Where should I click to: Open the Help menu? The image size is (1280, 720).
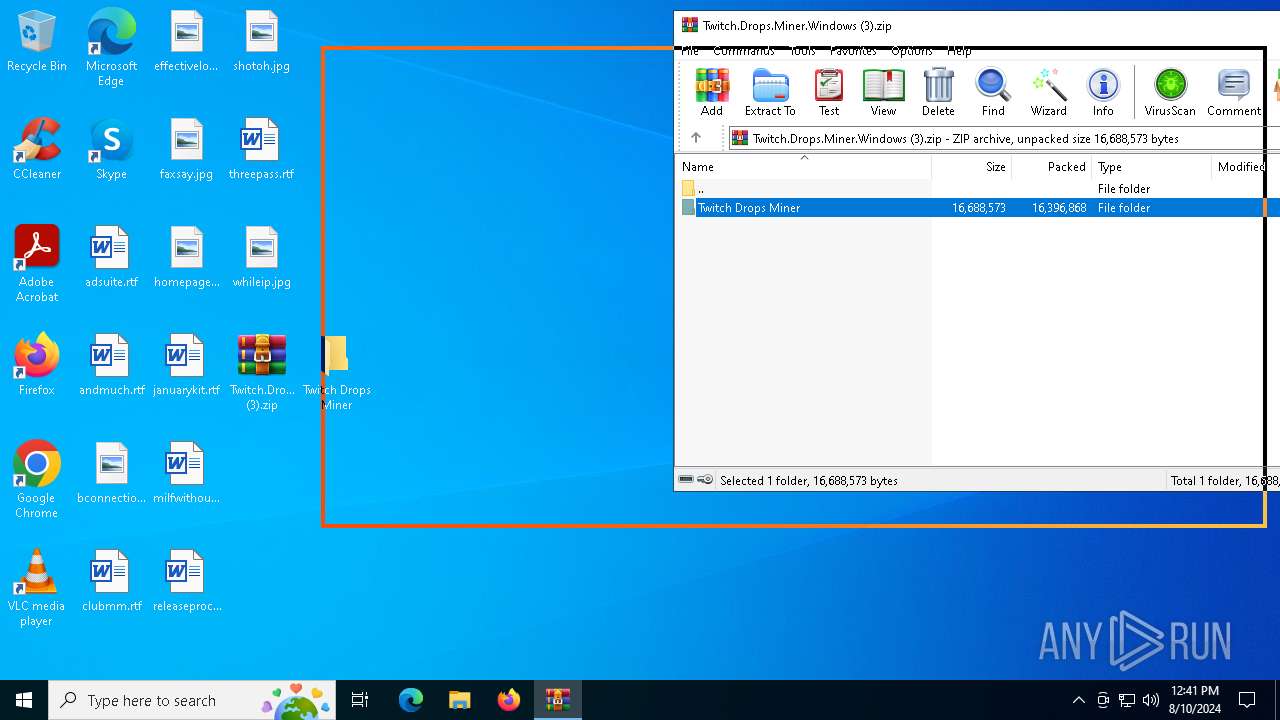959,50
